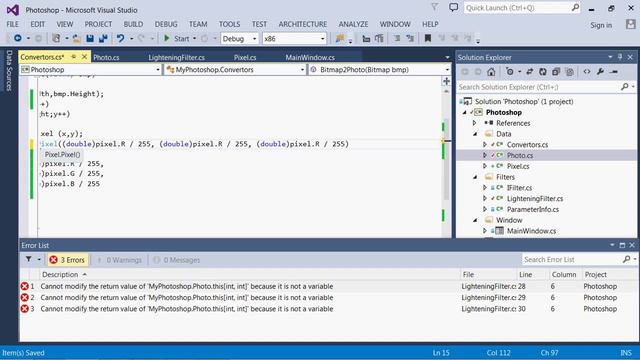
Task: Refresh the Solution Explorer
Action: pos(542,72)
